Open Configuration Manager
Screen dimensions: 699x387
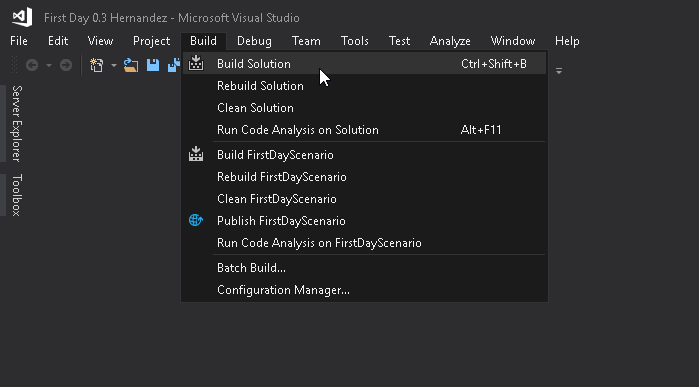pos(364,290)
